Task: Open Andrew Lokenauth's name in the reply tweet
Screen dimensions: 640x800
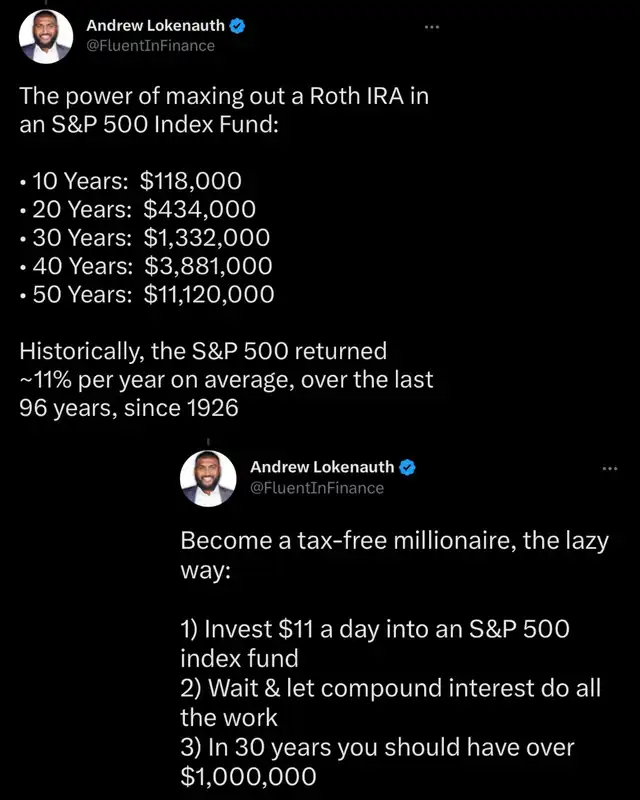Action: pos(324,467)
